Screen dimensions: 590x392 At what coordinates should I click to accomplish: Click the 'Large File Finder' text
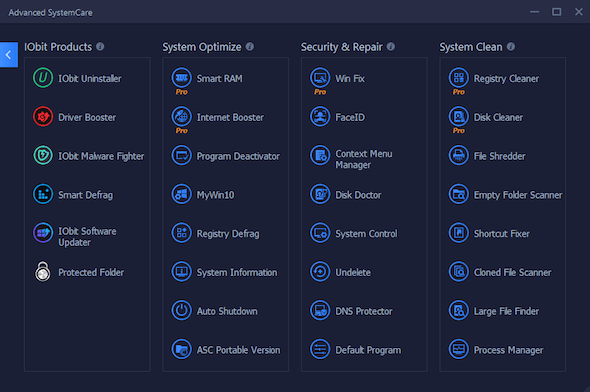pyautogui.click(x=506, y=311)
